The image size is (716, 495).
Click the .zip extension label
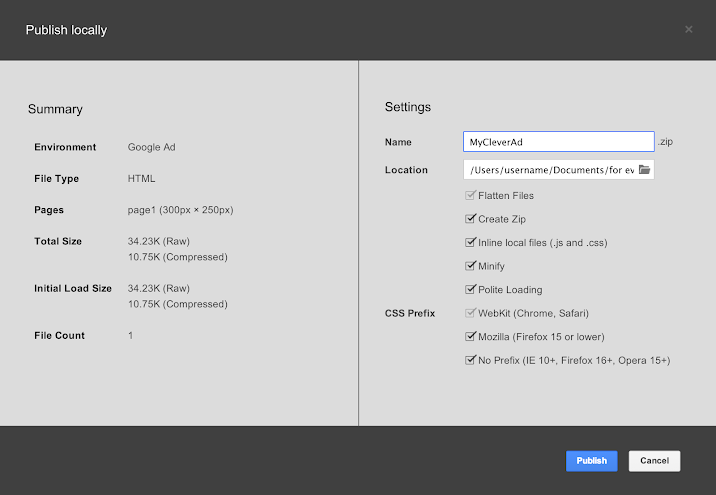[665, 142]
